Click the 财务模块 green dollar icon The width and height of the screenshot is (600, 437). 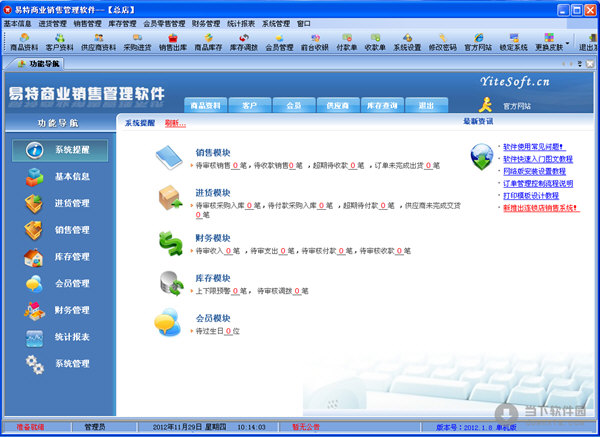point(171,244)
